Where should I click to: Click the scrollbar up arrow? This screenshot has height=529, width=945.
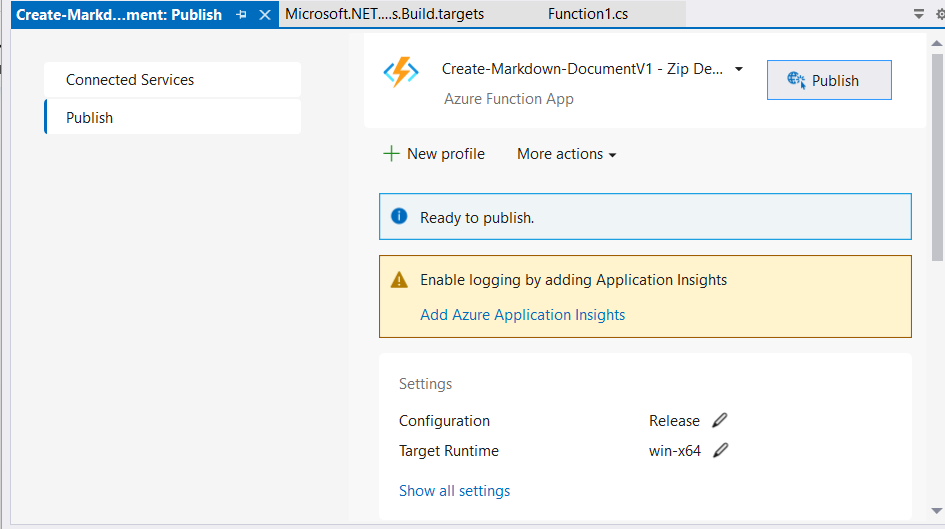[937, 43]
